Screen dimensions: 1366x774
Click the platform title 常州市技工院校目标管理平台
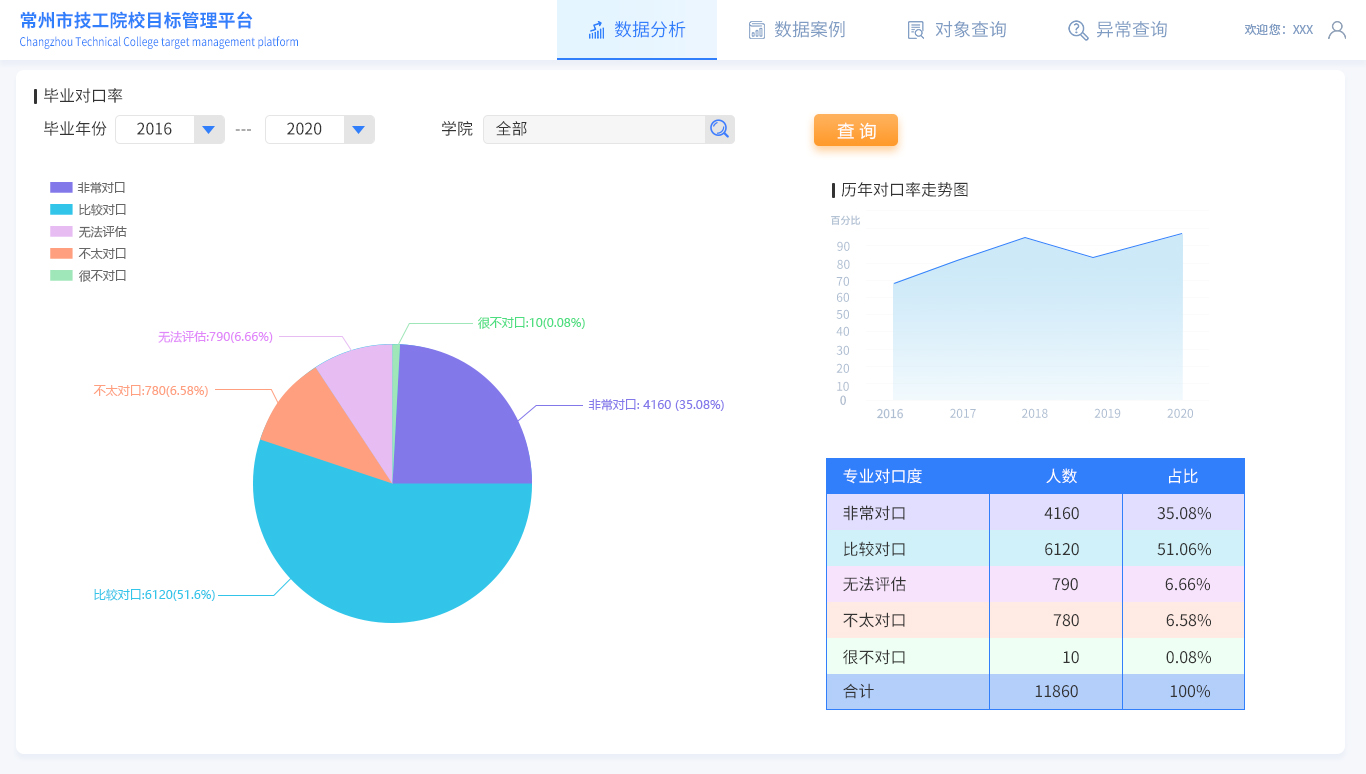pyautogui.click(x=136, y=21)
